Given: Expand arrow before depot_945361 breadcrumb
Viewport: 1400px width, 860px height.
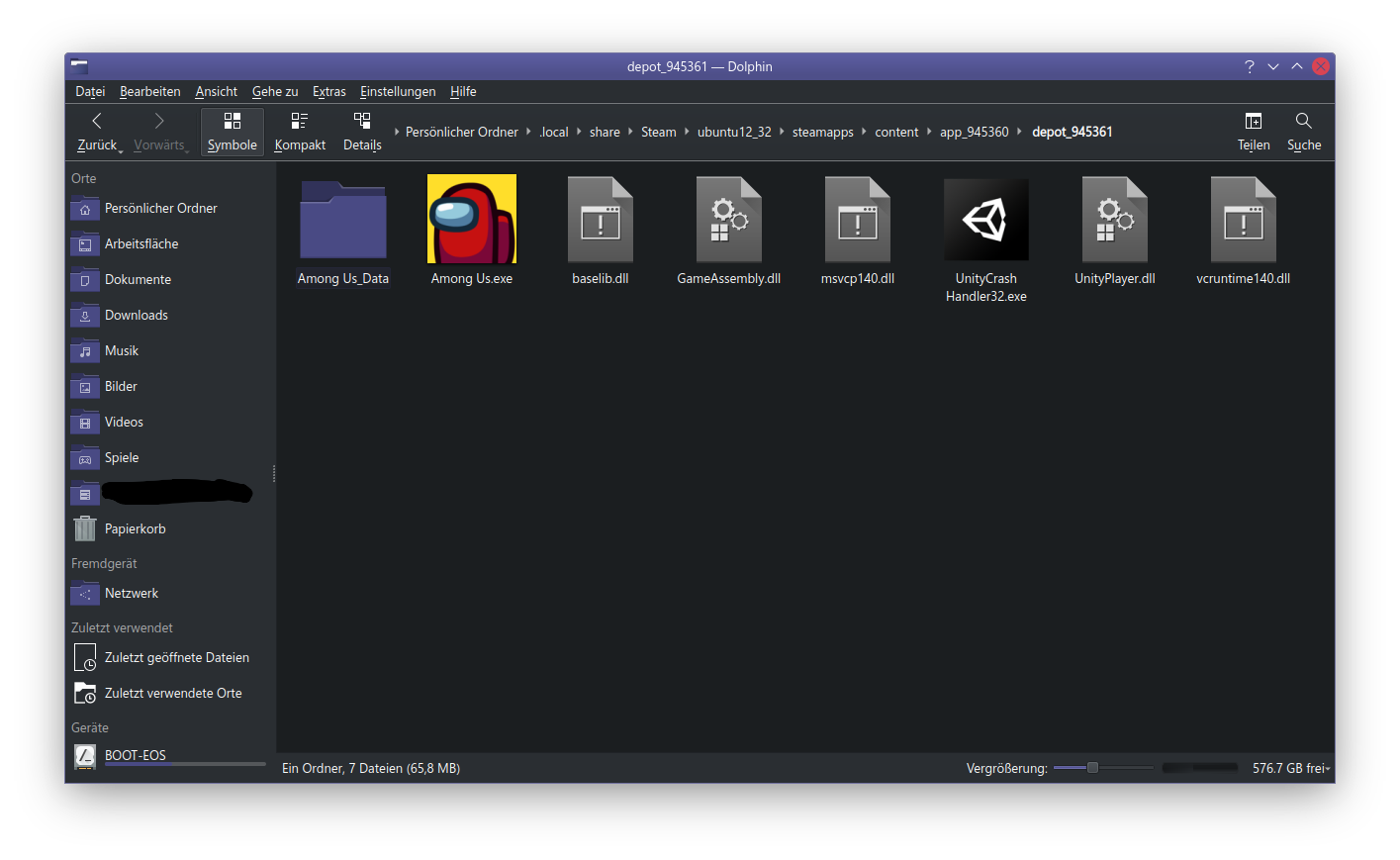Looking at the screenshot, I should point(1019,131).
